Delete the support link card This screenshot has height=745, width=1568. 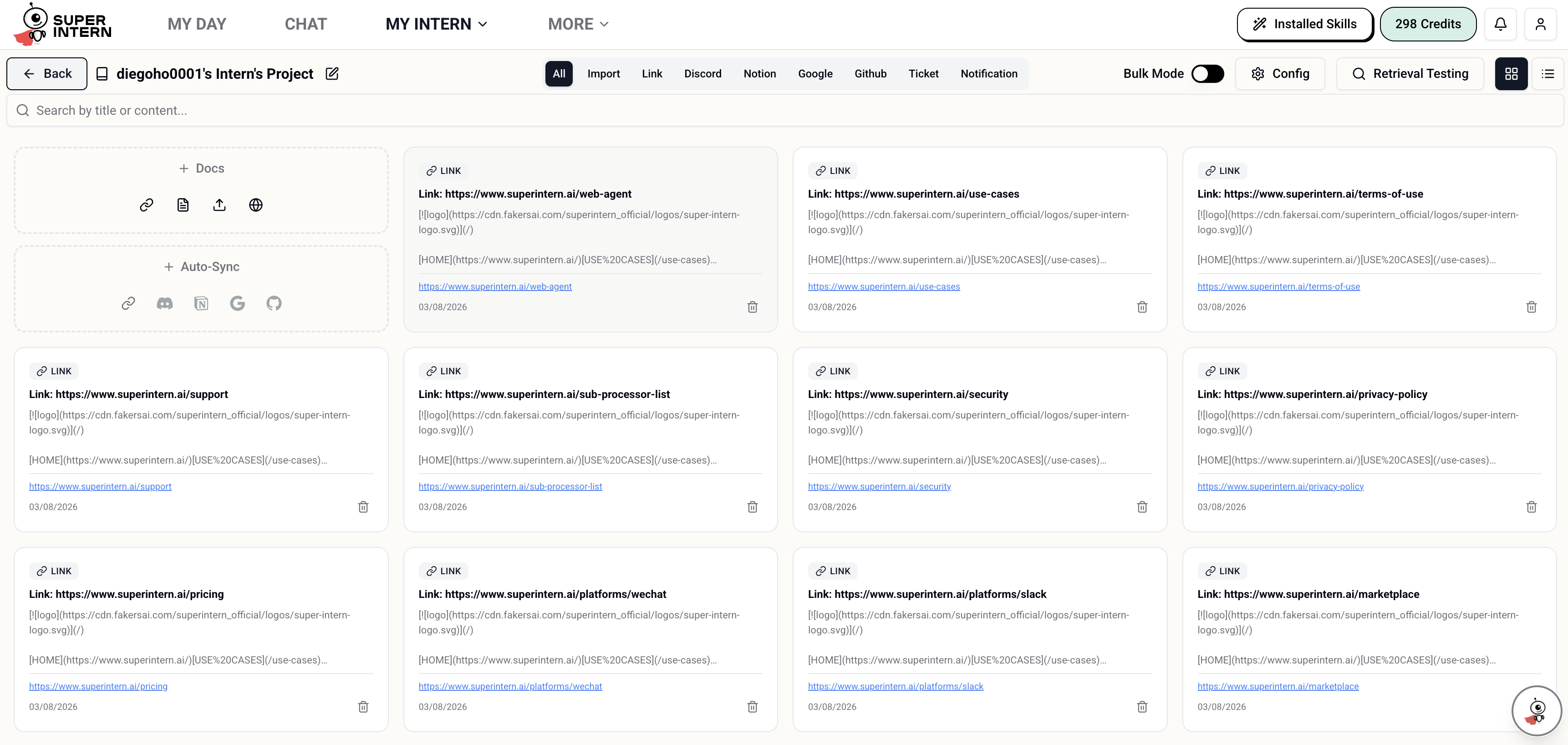coord(363,507)
